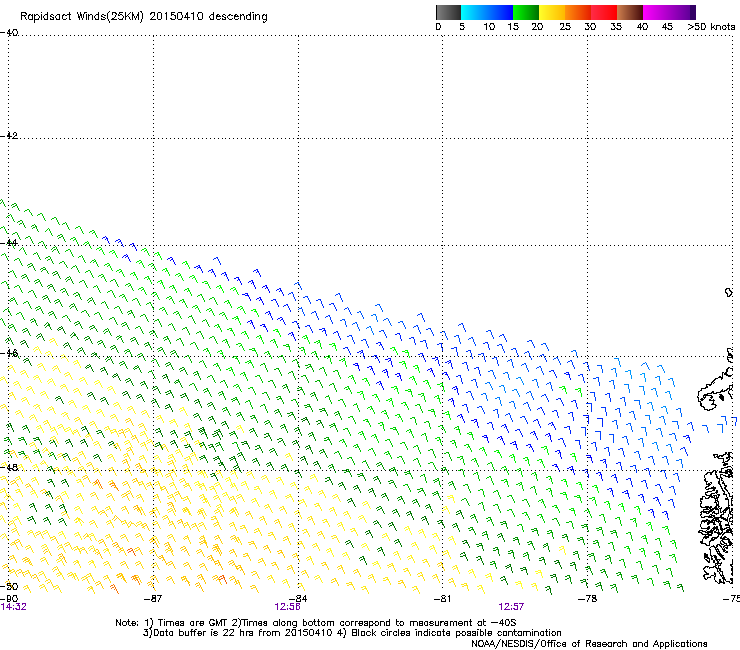Click the brown 35-40 knots color segment

point(630,12)
